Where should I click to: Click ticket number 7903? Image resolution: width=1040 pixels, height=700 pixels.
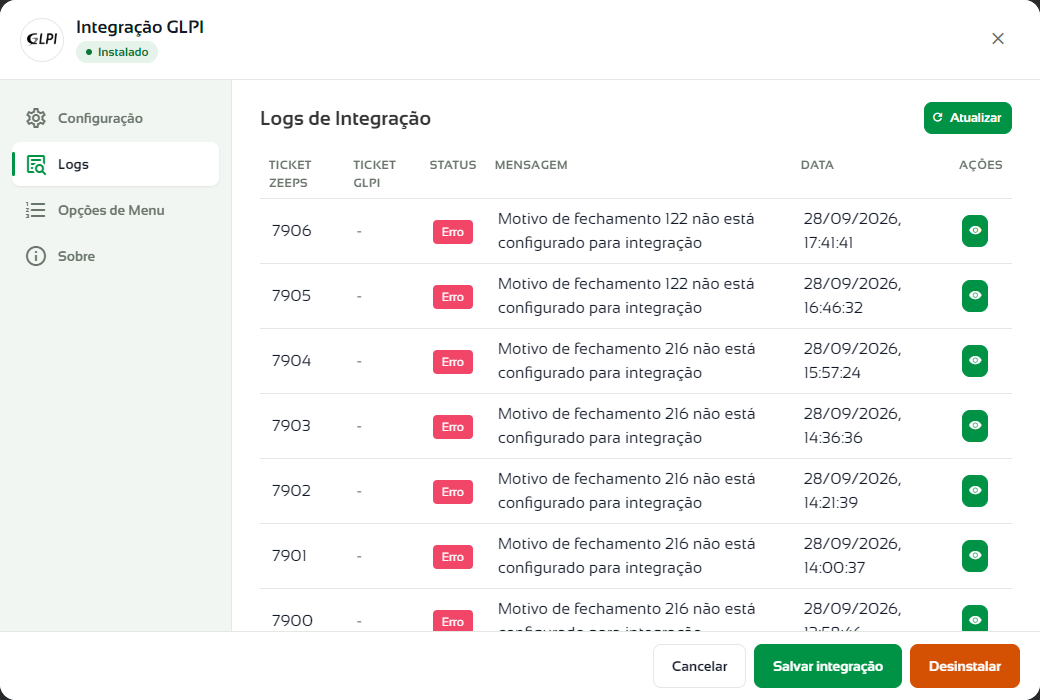point(291,426)
